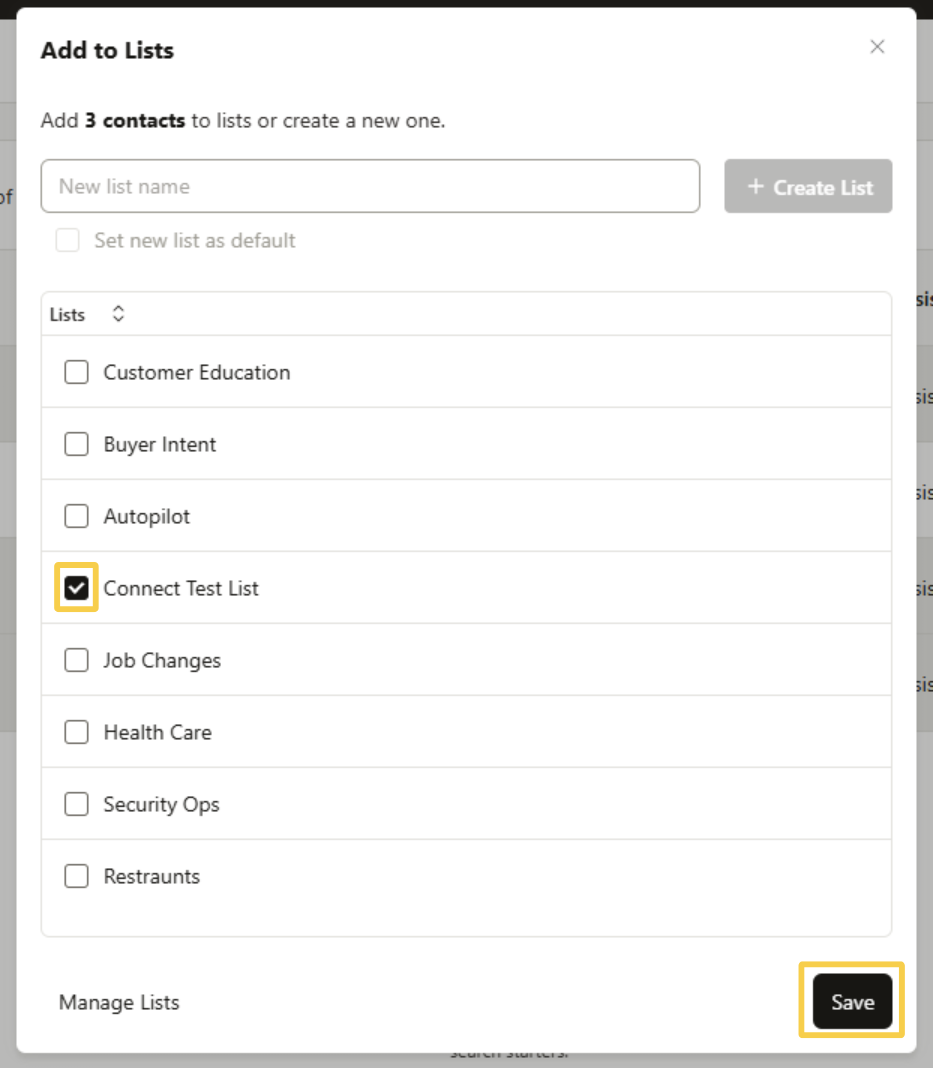Screen dimensions: 933x1068
Task: Click the New list name input field
Action: pyautogui.click(x=370, y=186)
